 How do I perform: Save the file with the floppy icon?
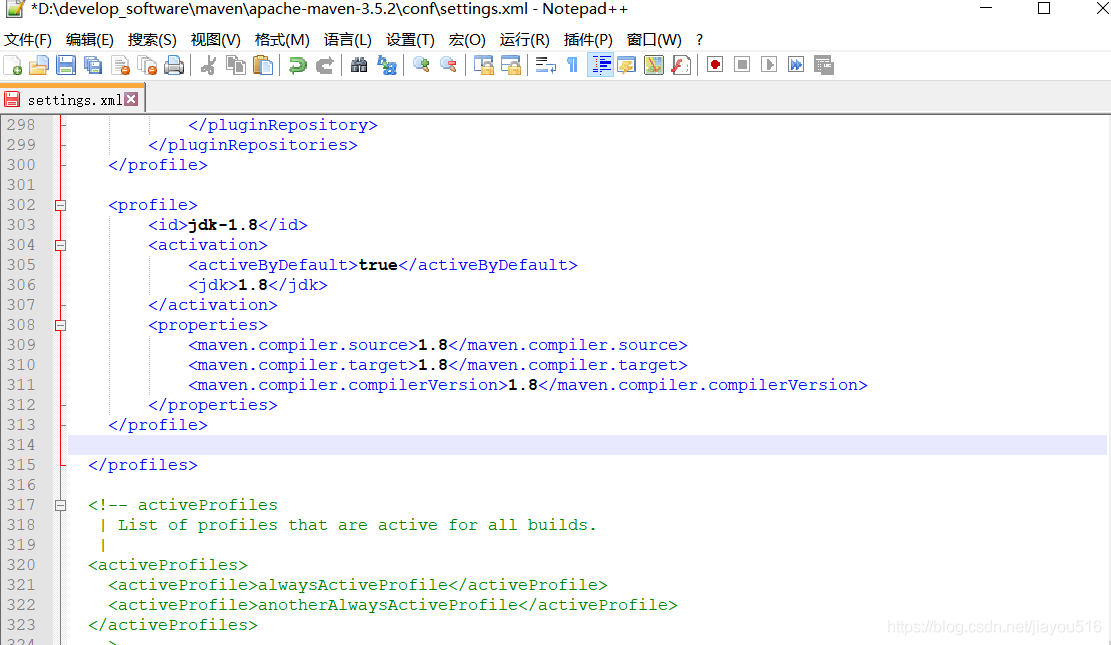tap(66, 65)
